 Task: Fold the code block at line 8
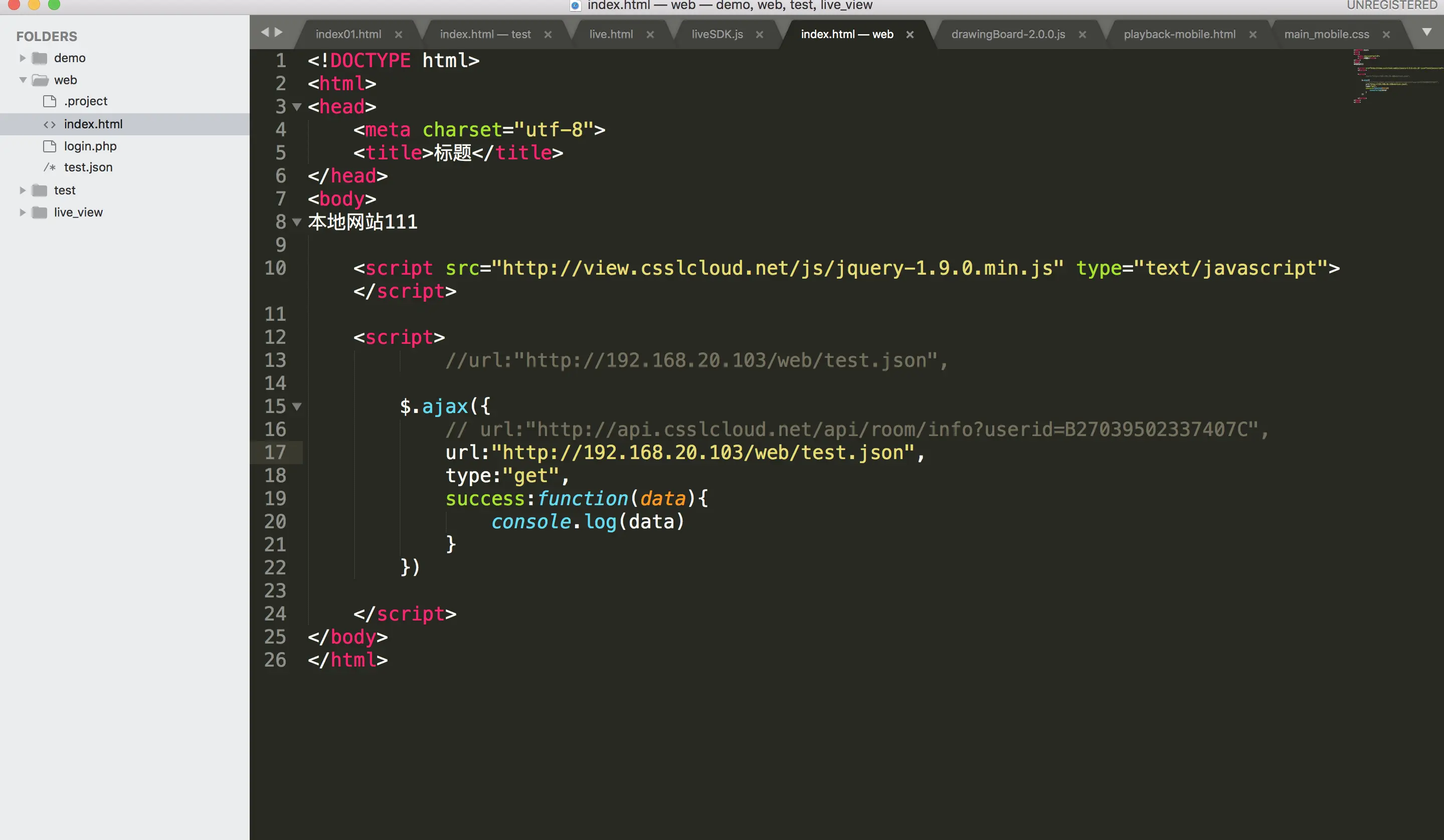coord(297,223)
